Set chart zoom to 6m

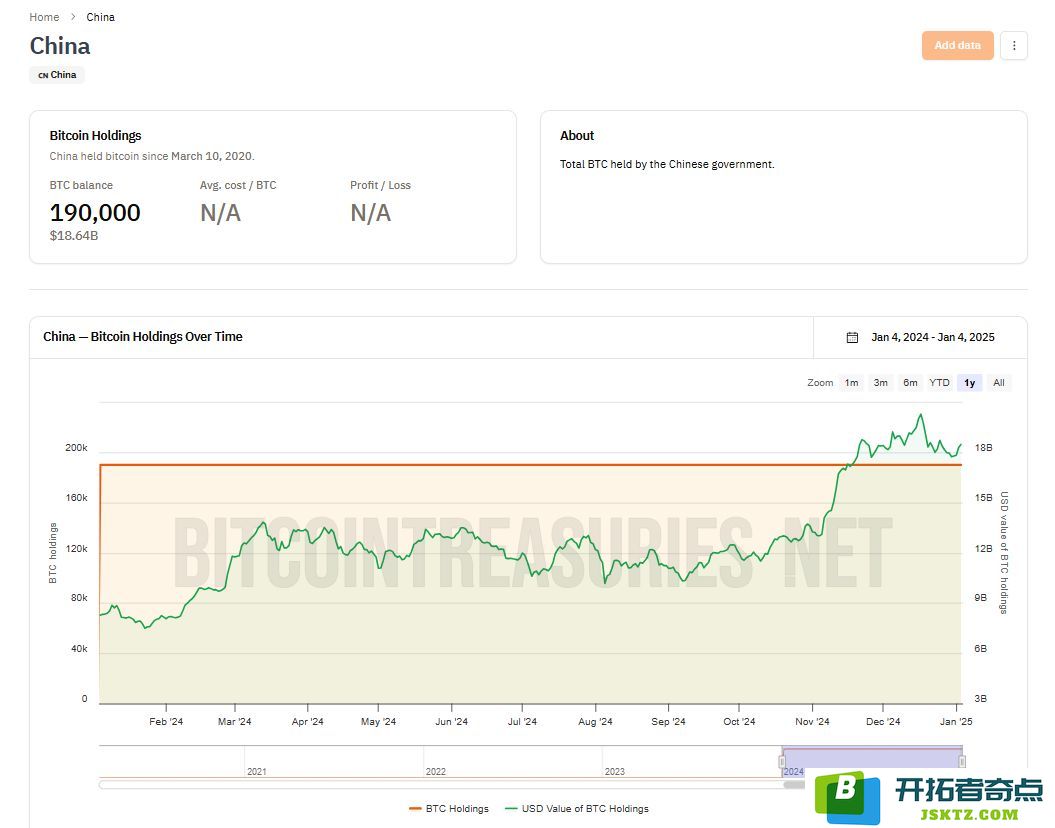(910, 383)
